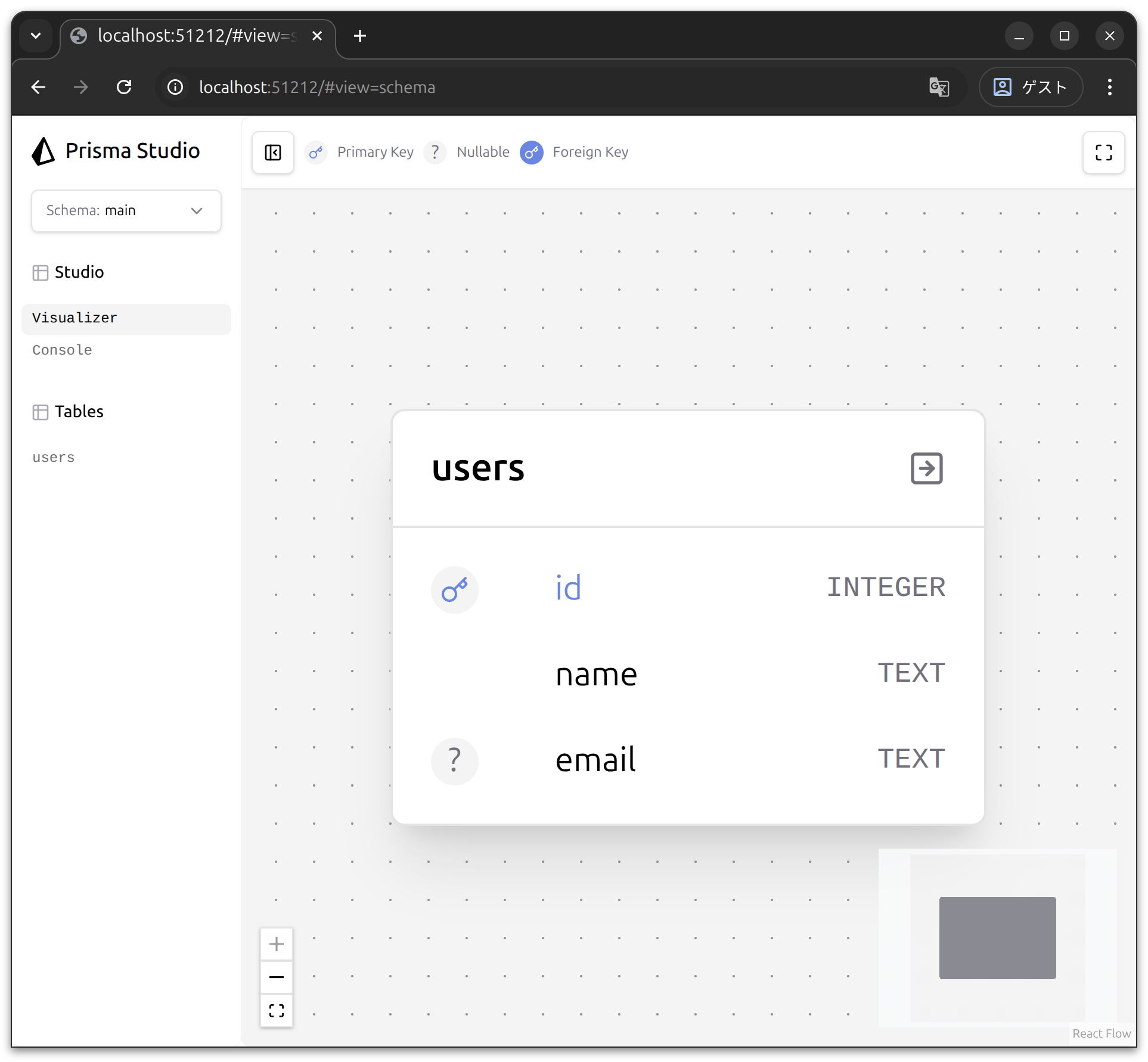Open the tab search chevron in the browser
This screenshot has height=1062, width=1148.
[x=36, y=36]
